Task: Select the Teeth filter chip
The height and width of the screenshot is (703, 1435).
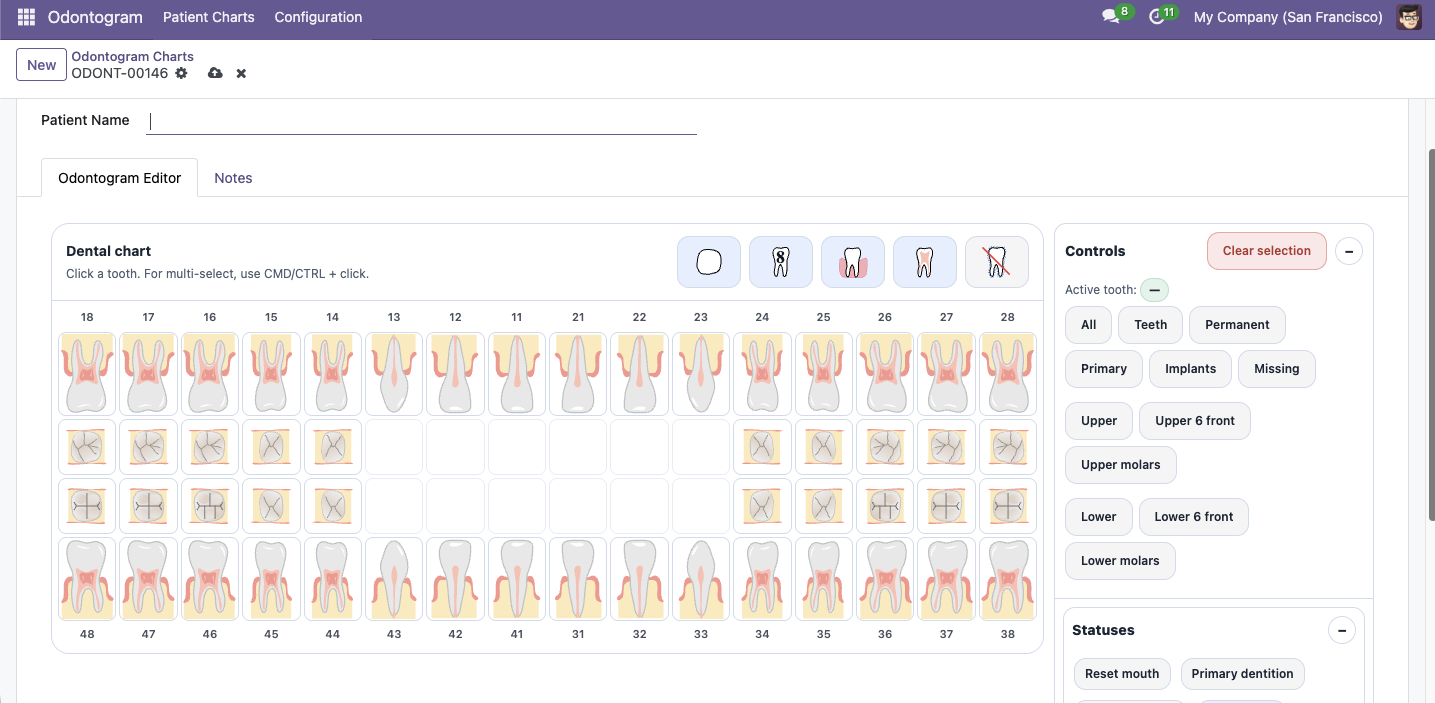Action: click(1150, 325)
